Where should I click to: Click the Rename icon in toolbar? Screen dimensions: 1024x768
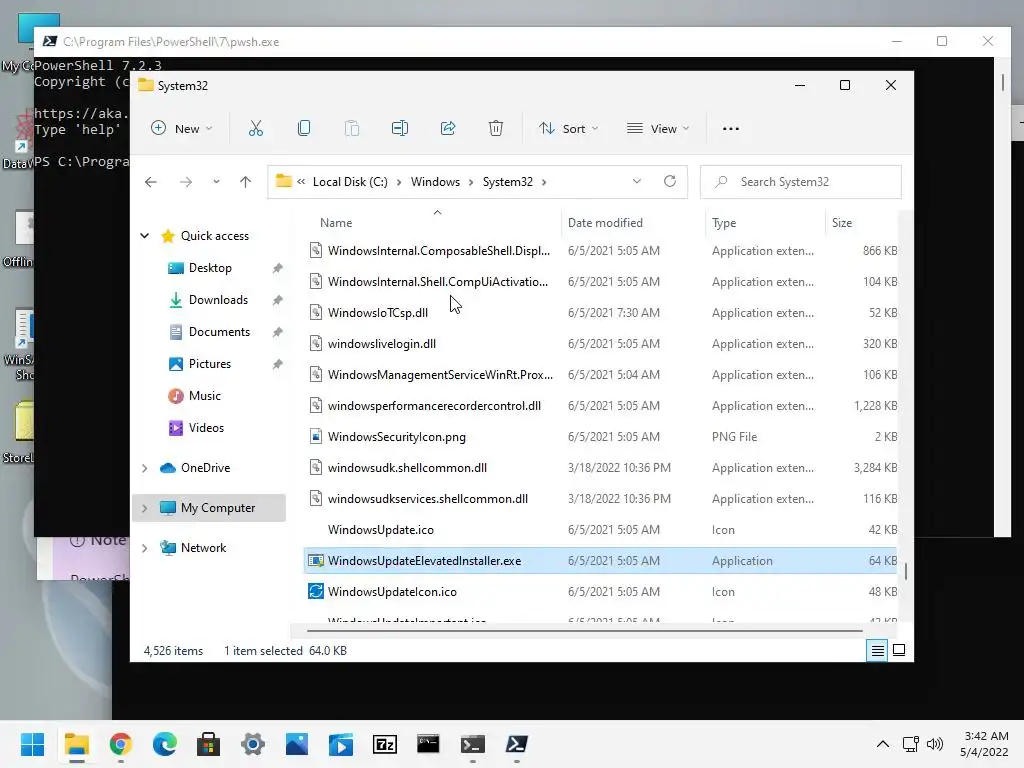(400, 129)
